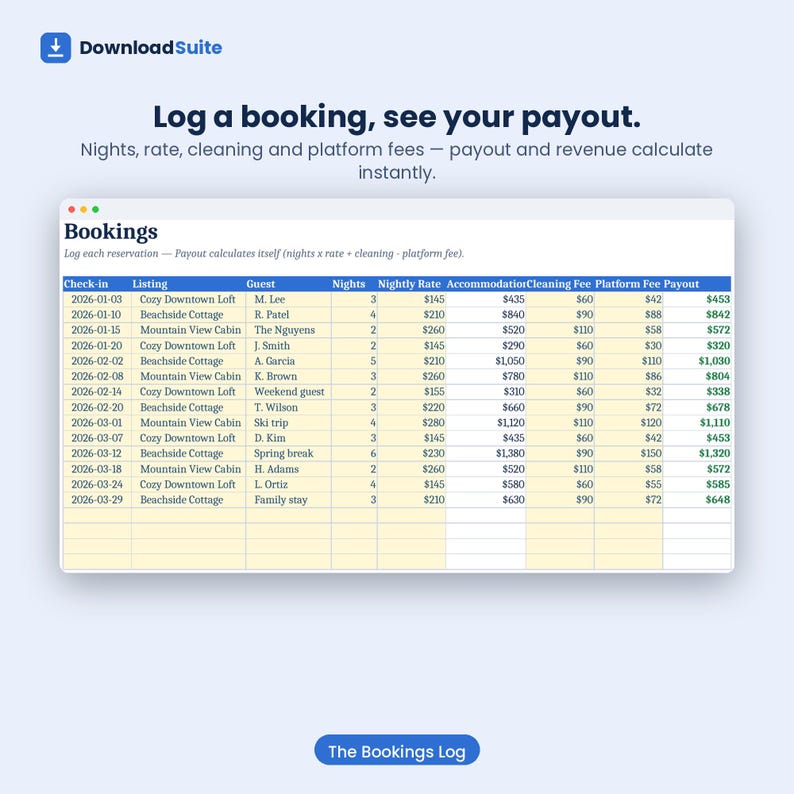The width and height of the screenshot is (794, 794).
Task: Click check-in date 2026-03-01
Action: pyautogui.click(x=97, y=422)
